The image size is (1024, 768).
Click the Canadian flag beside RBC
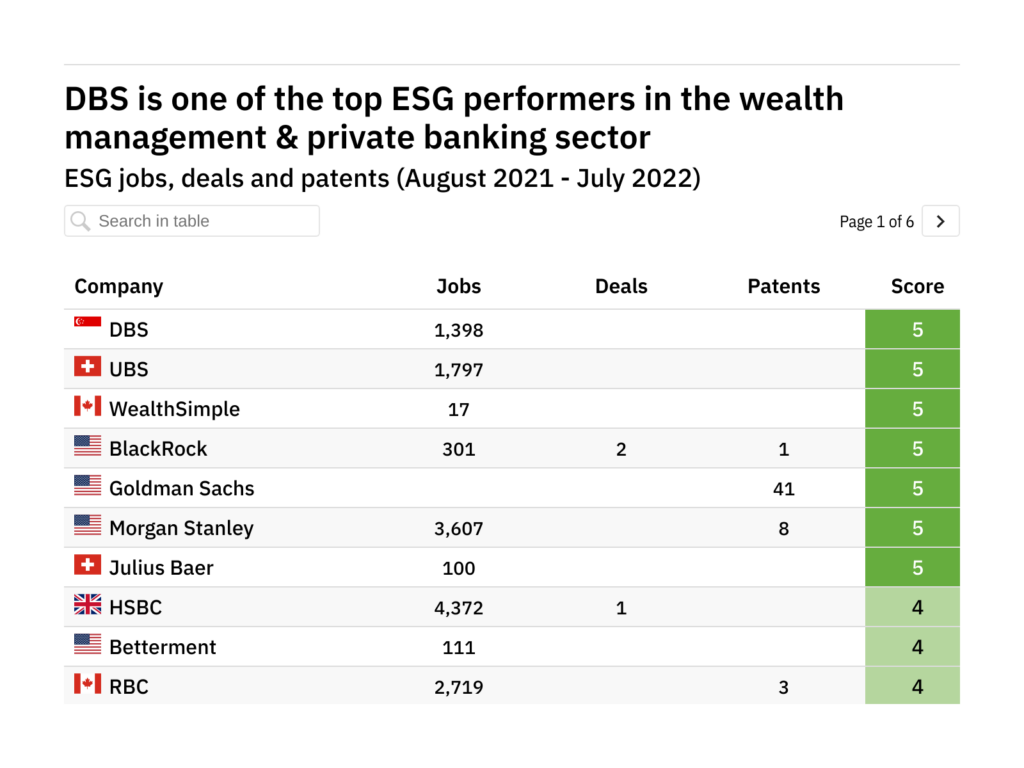click(x=88, y=685)
